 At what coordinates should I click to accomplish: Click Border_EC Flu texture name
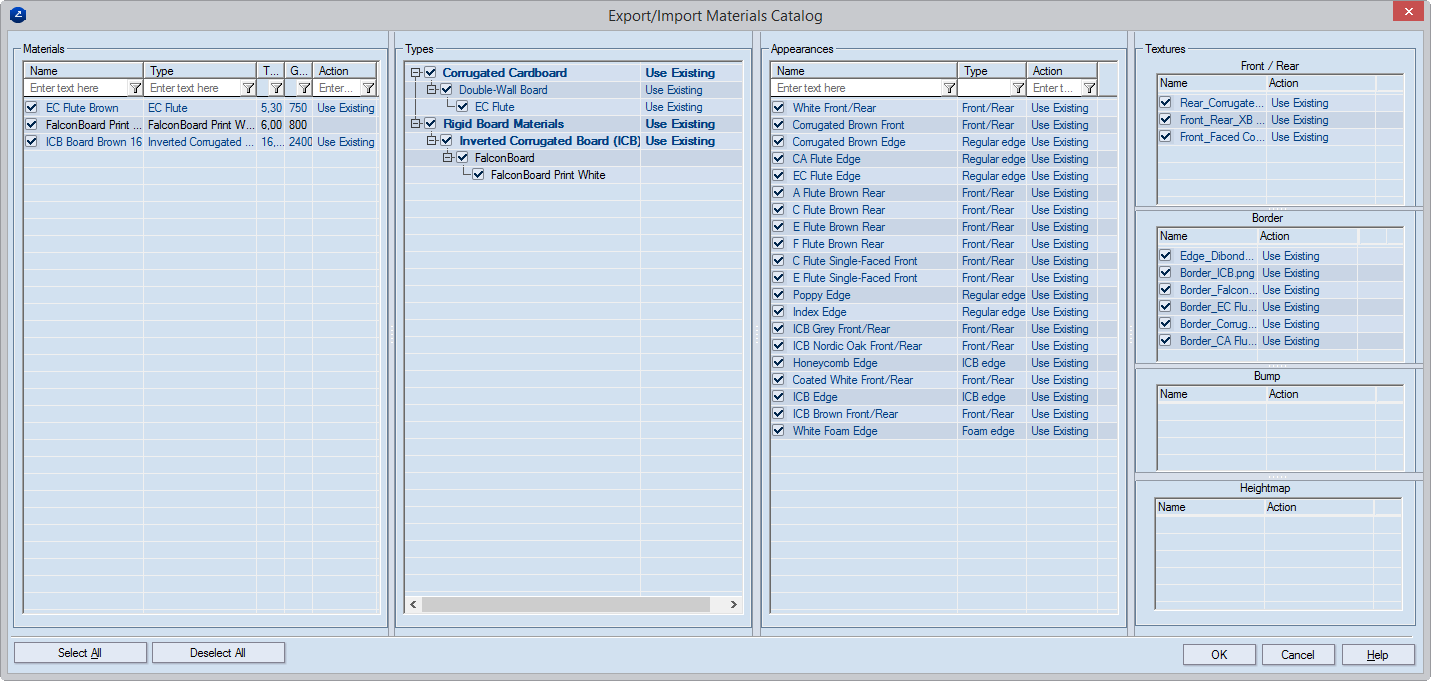click(1217, 307)
